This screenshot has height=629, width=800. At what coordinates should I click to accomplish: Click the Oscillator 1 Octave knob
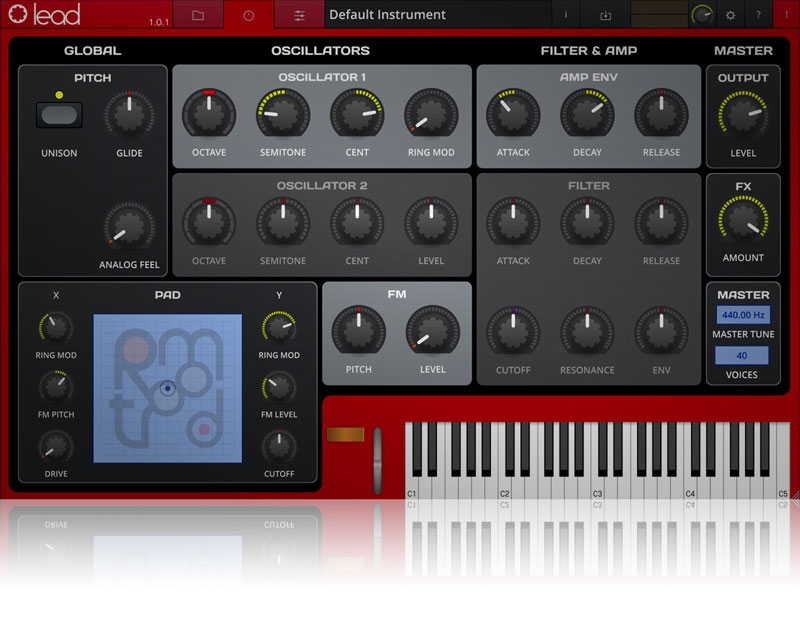point(209,114)
